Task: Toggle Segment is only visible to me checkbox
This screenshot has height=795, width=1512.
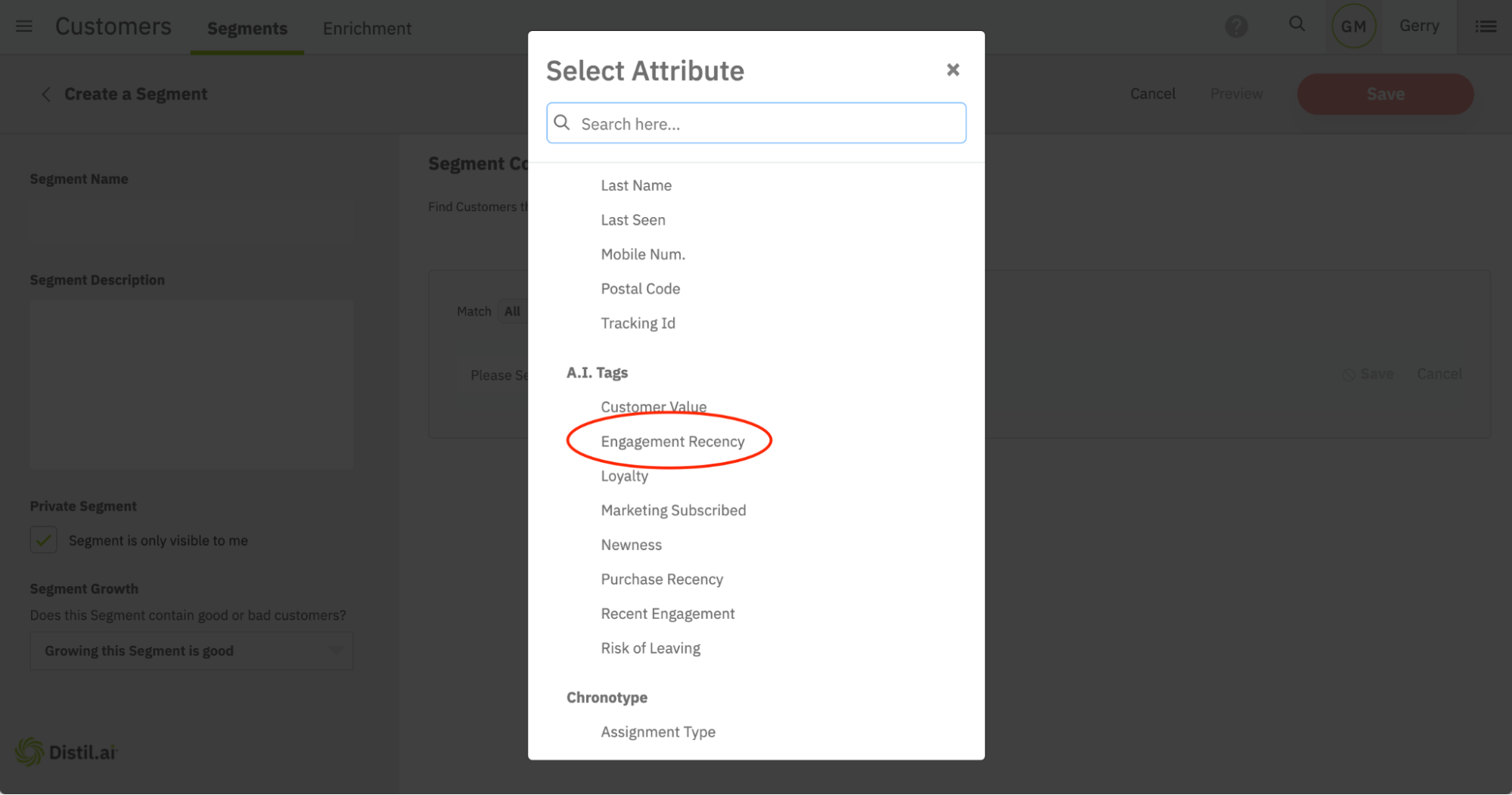Action: coord(44,540)
